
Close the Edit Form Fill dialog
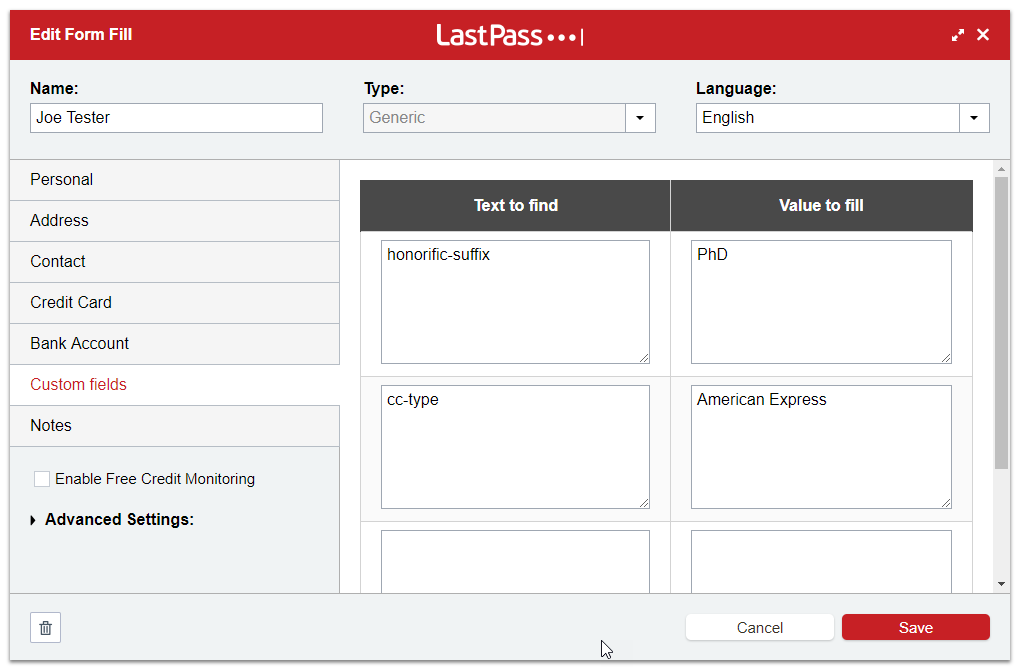coord(983,35)
